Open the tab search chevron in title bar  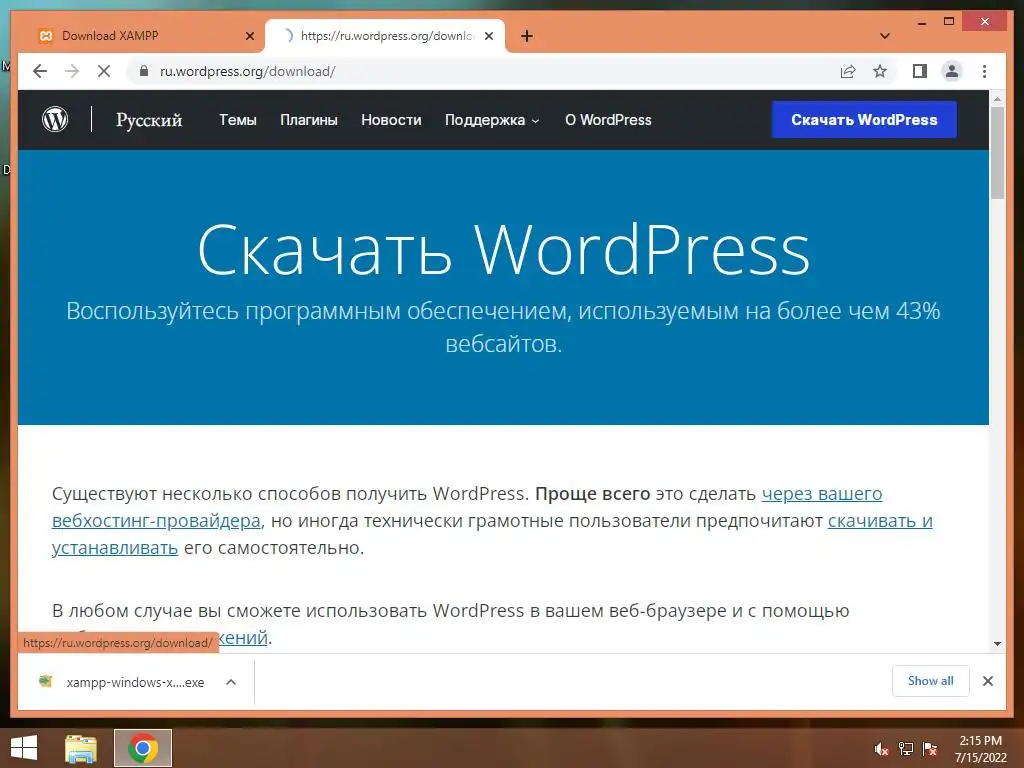pos(885,36)
